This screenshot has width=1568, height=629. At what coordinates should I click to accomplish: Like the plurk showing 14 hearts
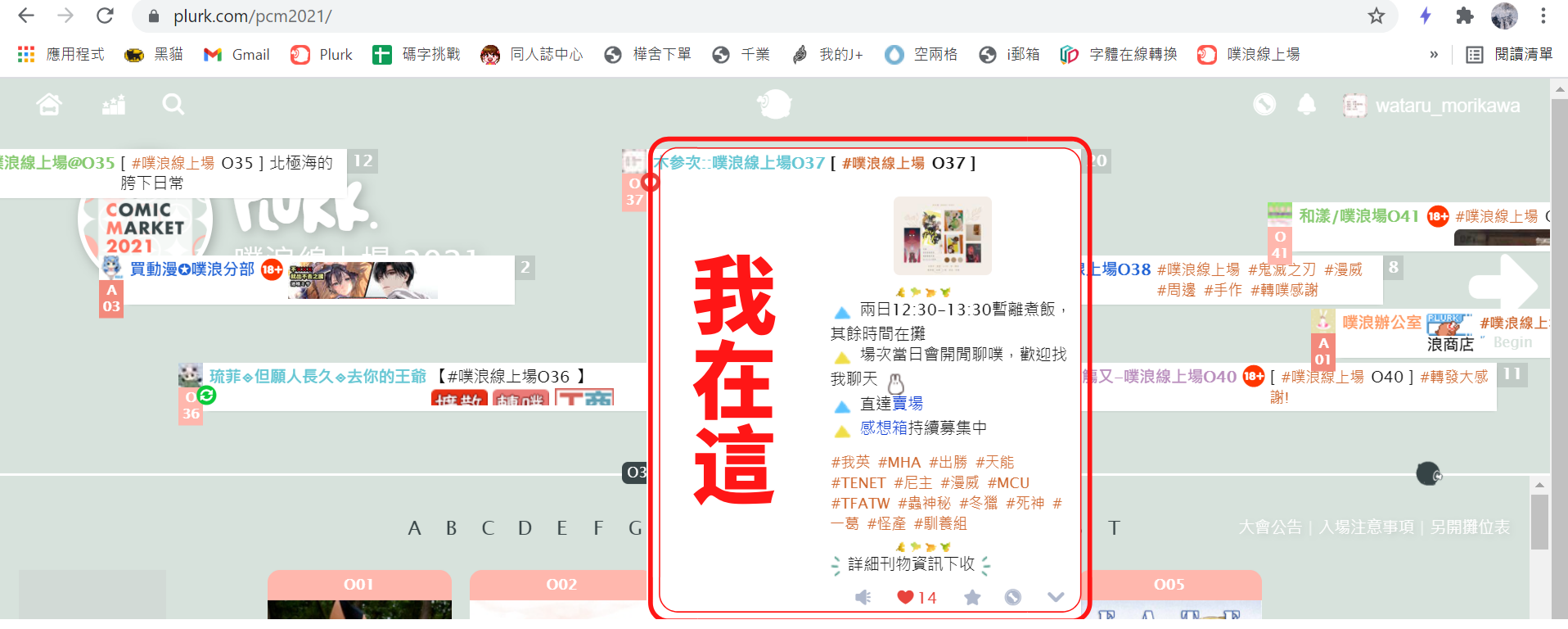tap(916, 598)
